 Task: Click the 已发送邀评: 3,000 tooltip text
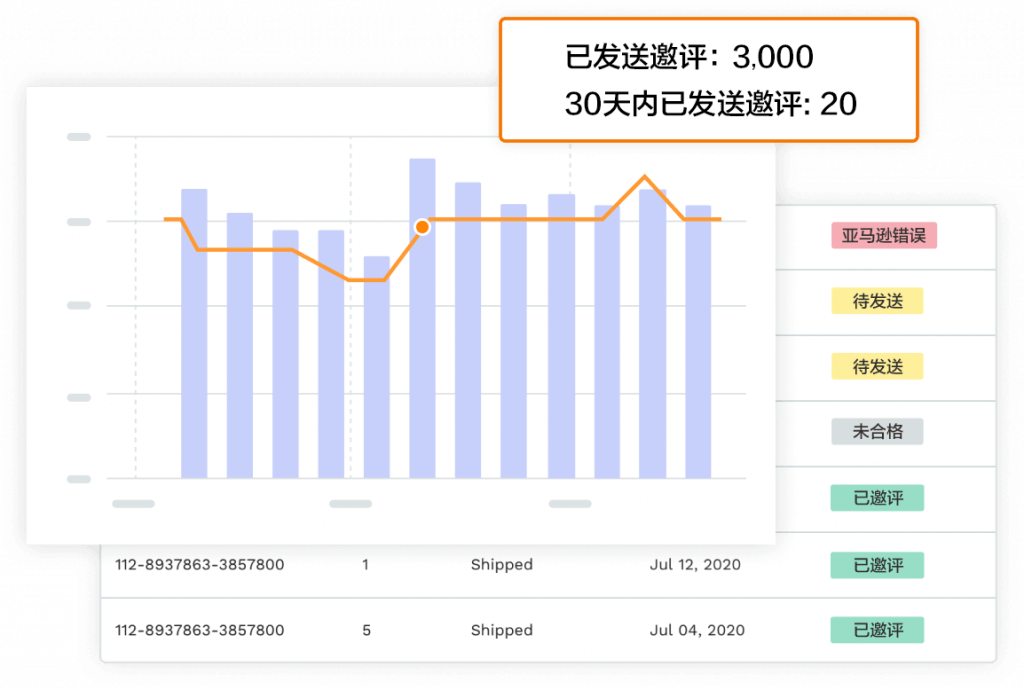click(690, 56)
